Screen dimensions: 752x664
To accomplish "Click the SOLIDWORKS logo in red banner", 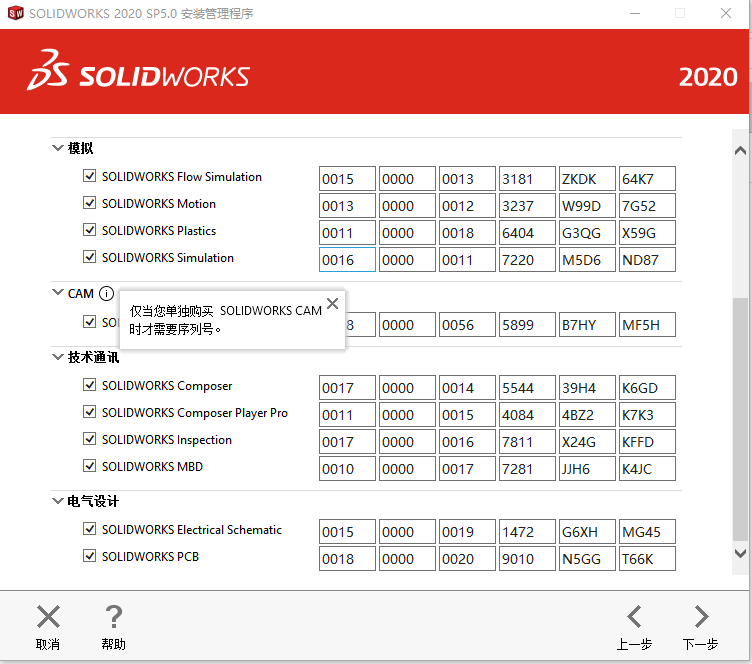I will pos(138,70).
